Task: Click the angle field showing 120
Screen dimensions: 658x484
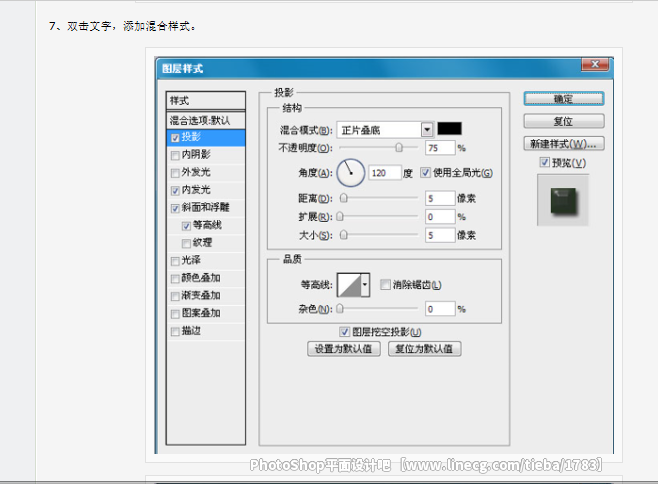Action: point(384,173)
